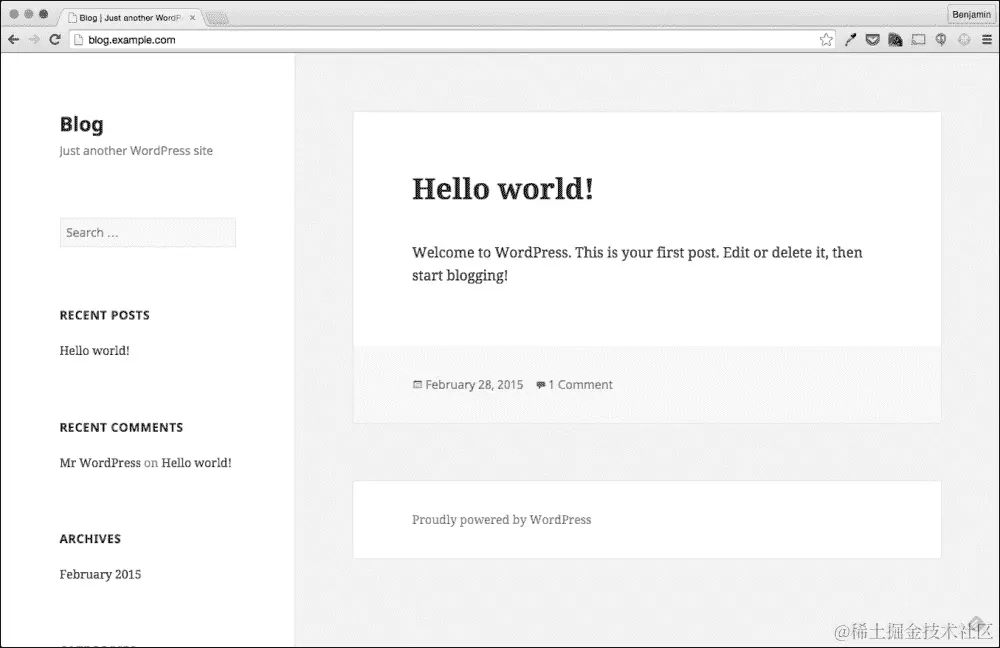Open the Hello world! post title
The image size is (1000, 648).
coord(503,189)
